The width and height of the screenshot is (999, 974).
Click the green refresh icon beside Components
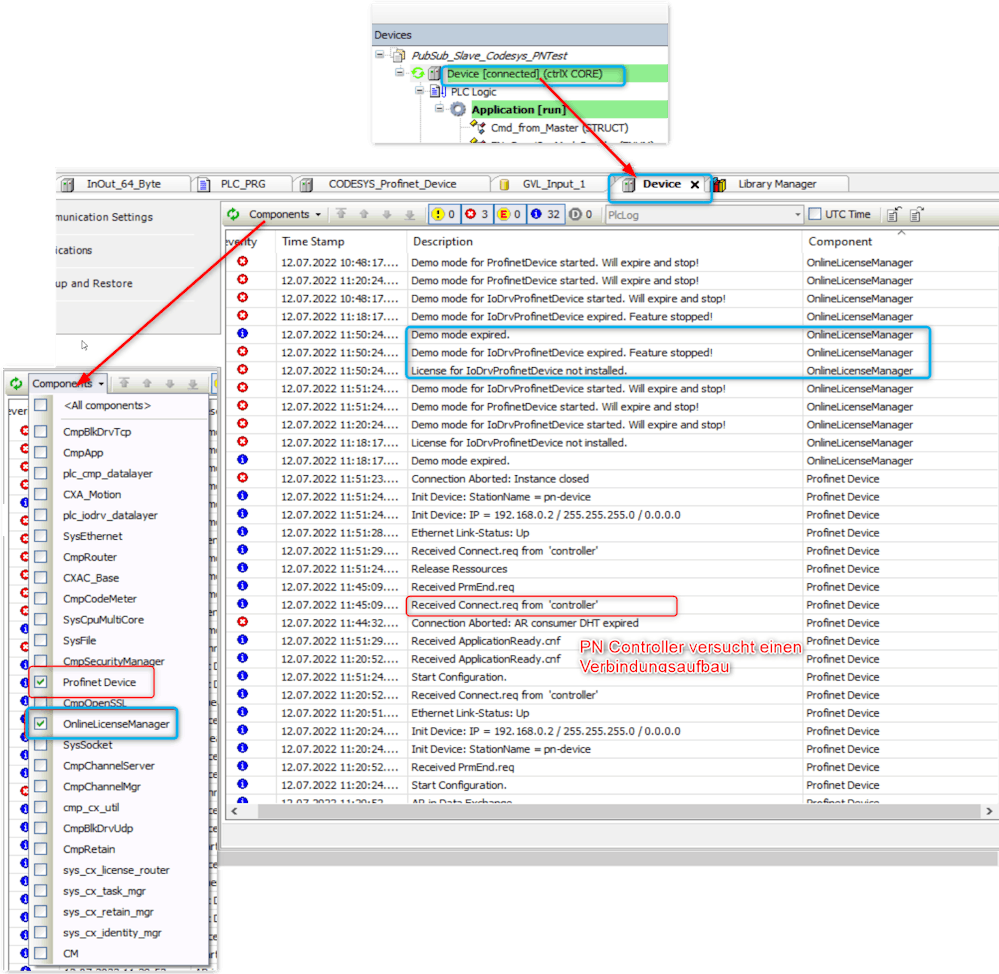233,214
